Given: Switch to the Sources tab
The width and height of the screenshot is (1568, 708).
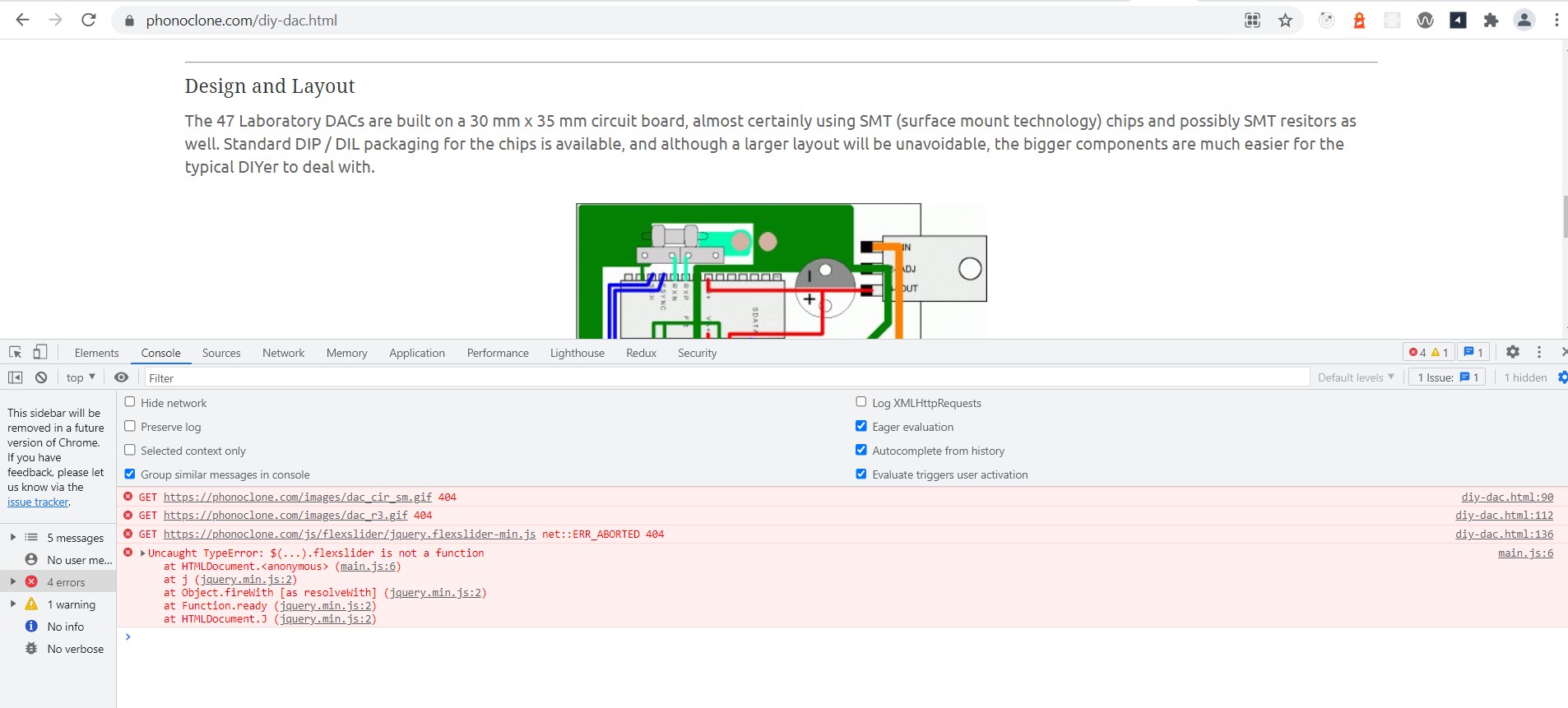Looking at the screenshot, I should click(x=221, y=353).
